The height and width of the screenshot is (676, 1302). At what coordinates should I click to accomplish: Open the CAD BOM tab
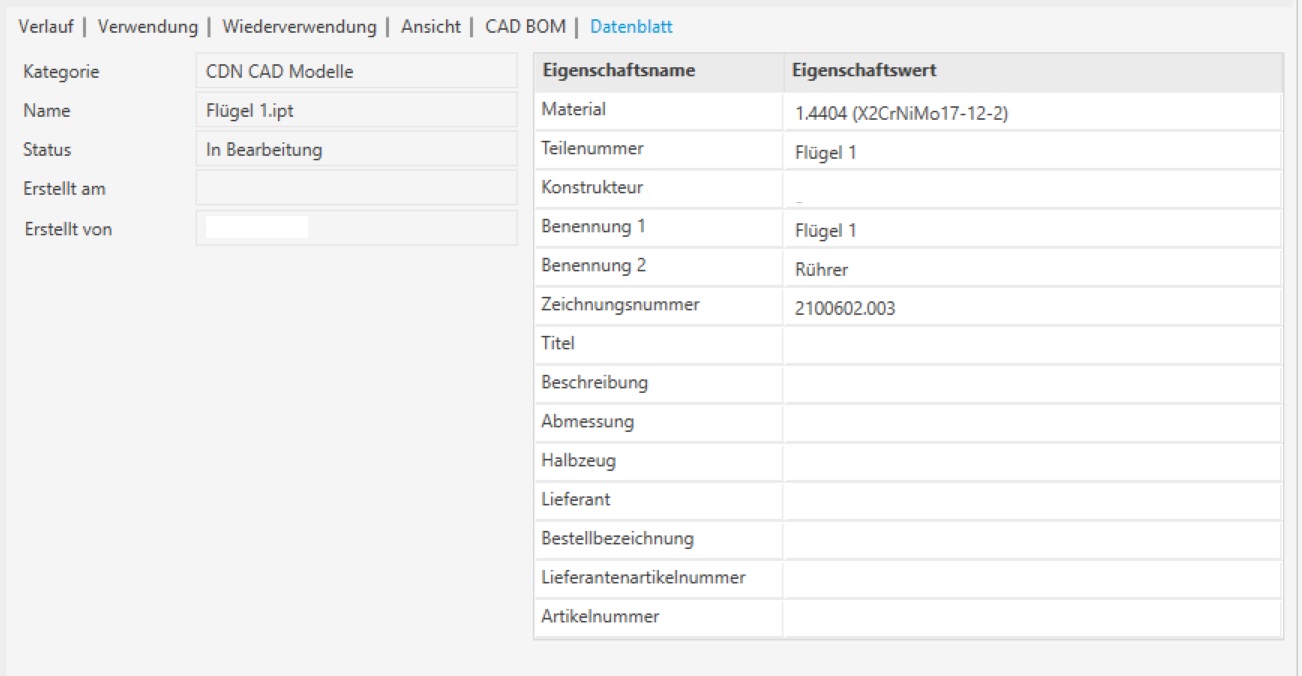(526, 26)
